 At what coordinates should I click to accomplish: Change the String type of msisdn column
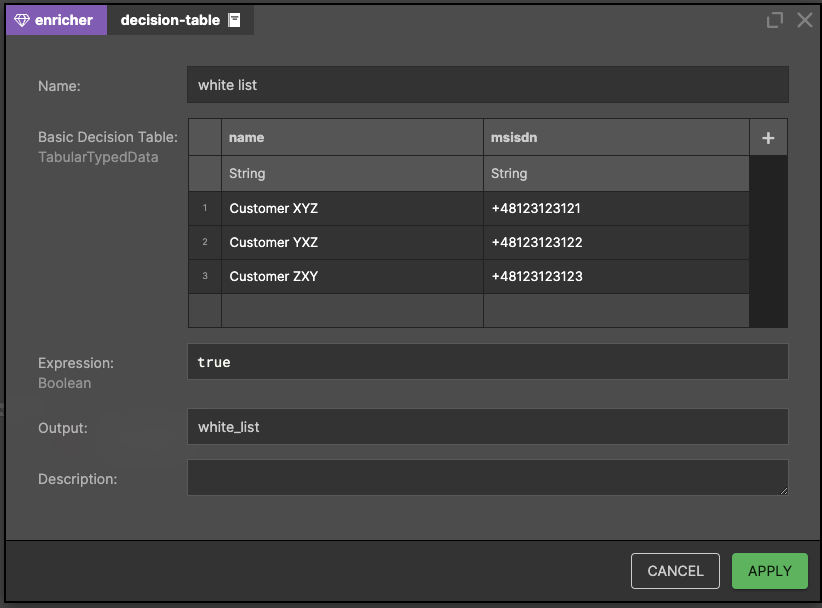616,173
